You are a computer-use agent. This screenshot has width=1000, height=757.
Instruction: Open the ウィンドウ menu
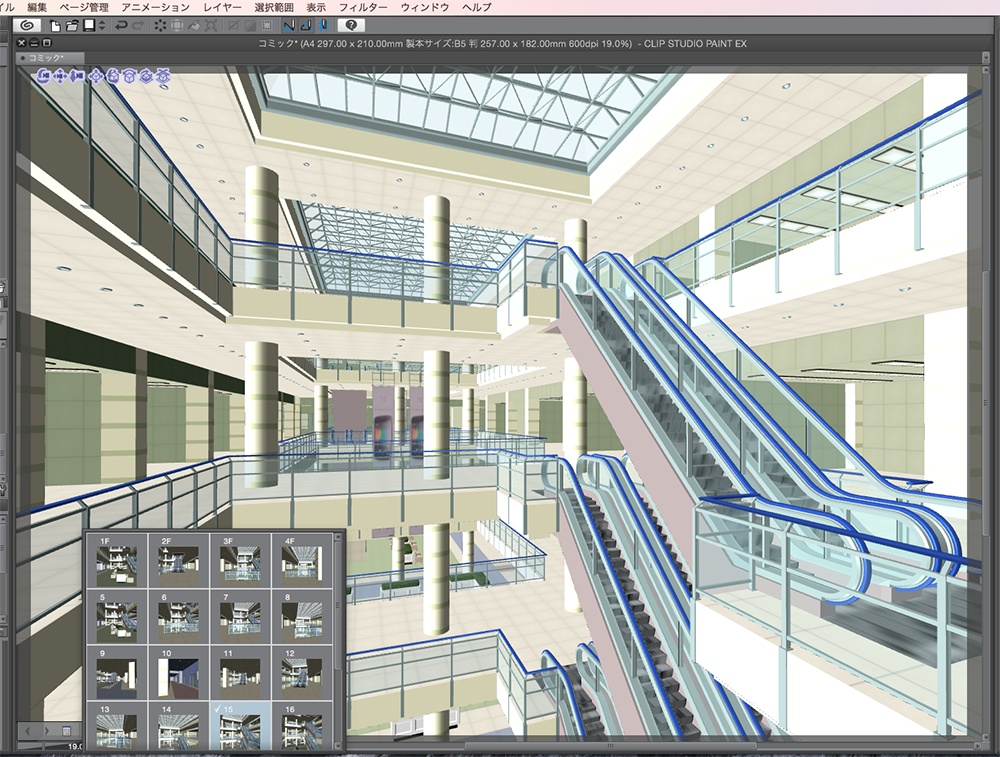coord(425,7)
